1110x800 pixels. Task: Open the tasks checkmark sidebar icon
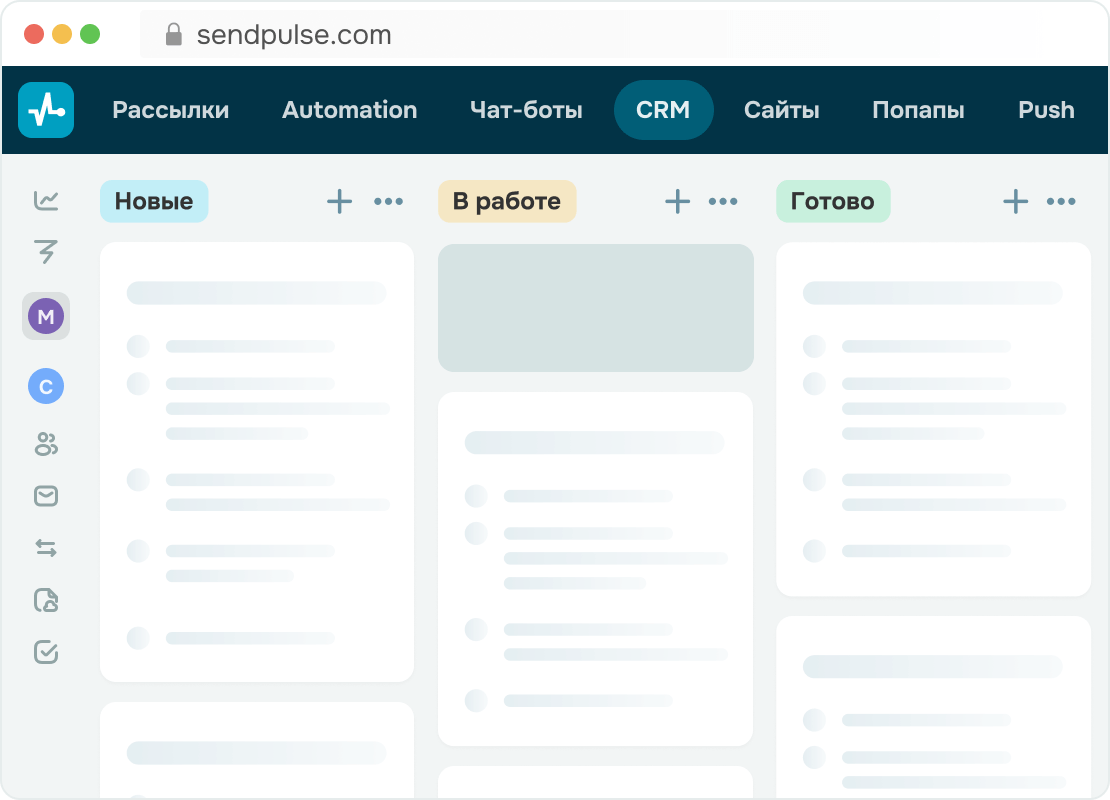(46, 651)
